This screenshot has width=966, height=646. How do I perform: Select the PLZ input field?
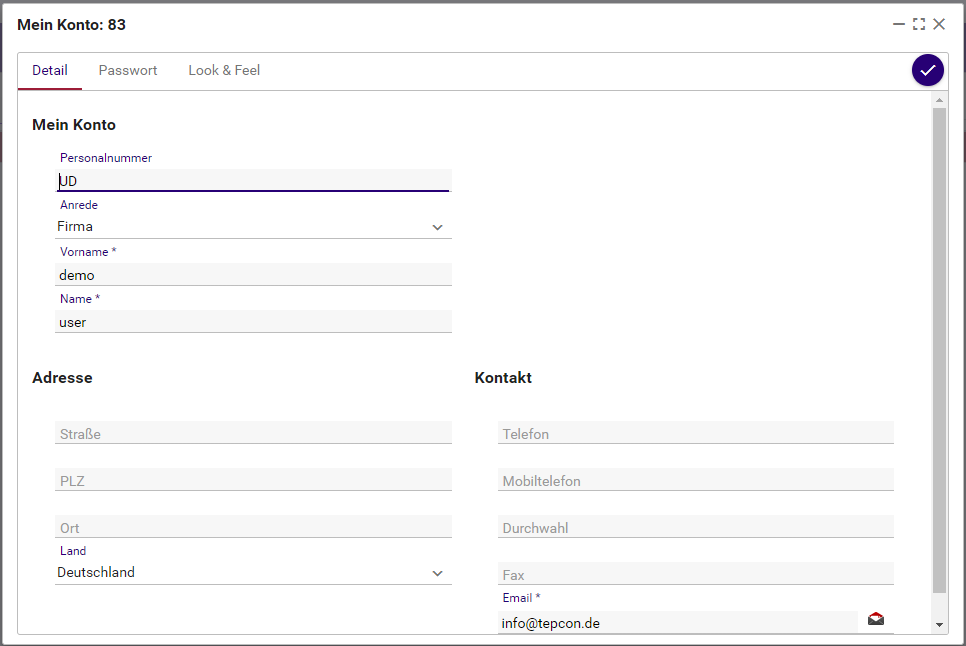point(253,481)
